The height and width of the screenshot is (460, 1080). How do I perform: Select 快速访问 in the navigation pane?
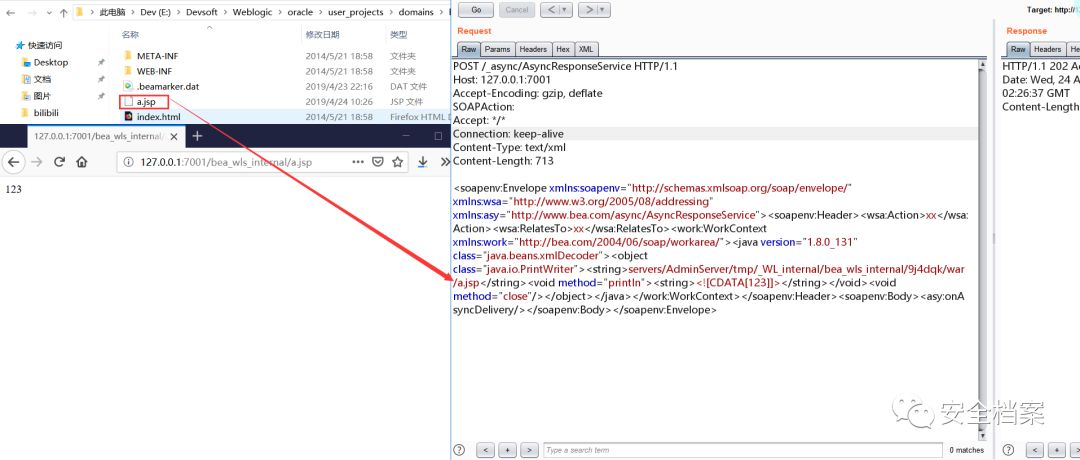click(x=39, y=45)
